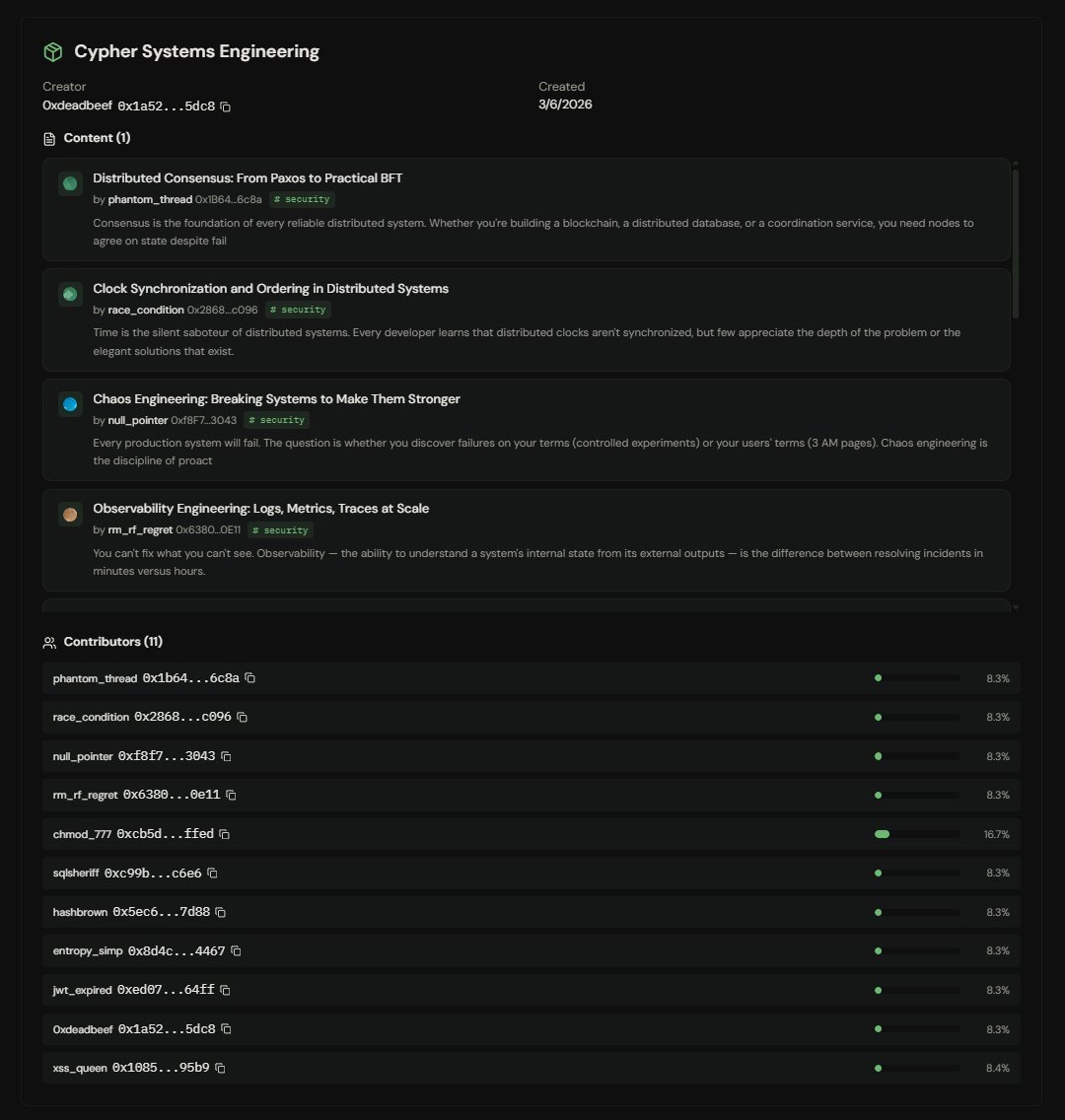Copy hashbrown's contributor address
Screen dimensions: 1065x1120
pos(219,911)
